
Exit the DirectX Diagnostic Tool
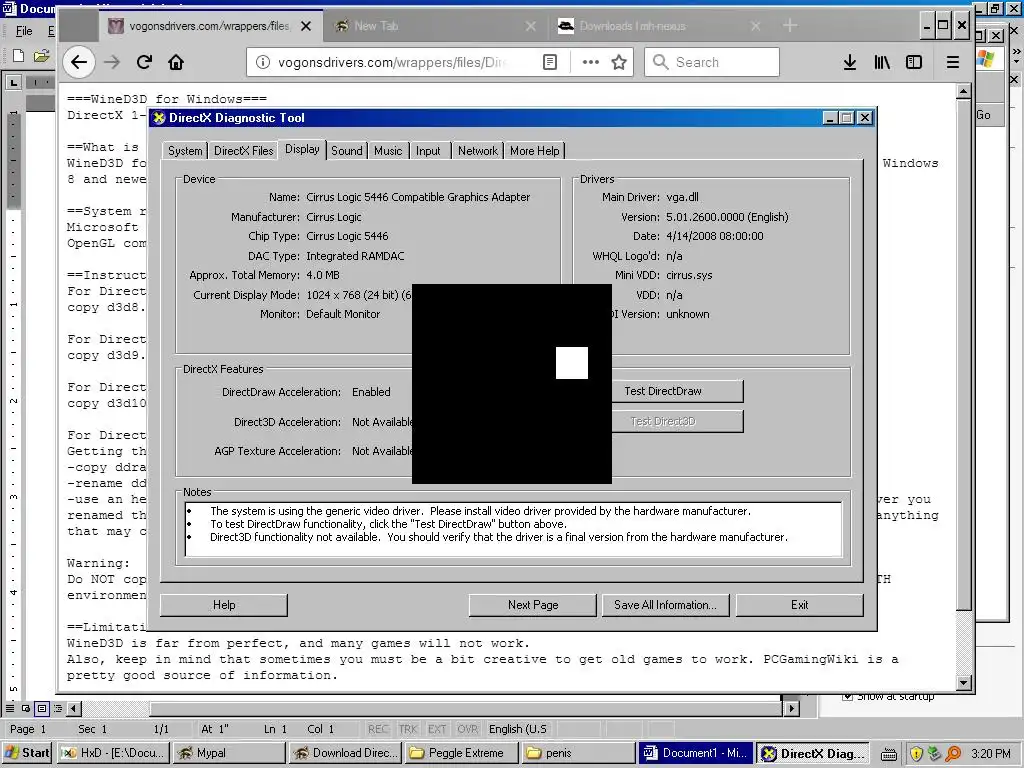click(799, 605)
